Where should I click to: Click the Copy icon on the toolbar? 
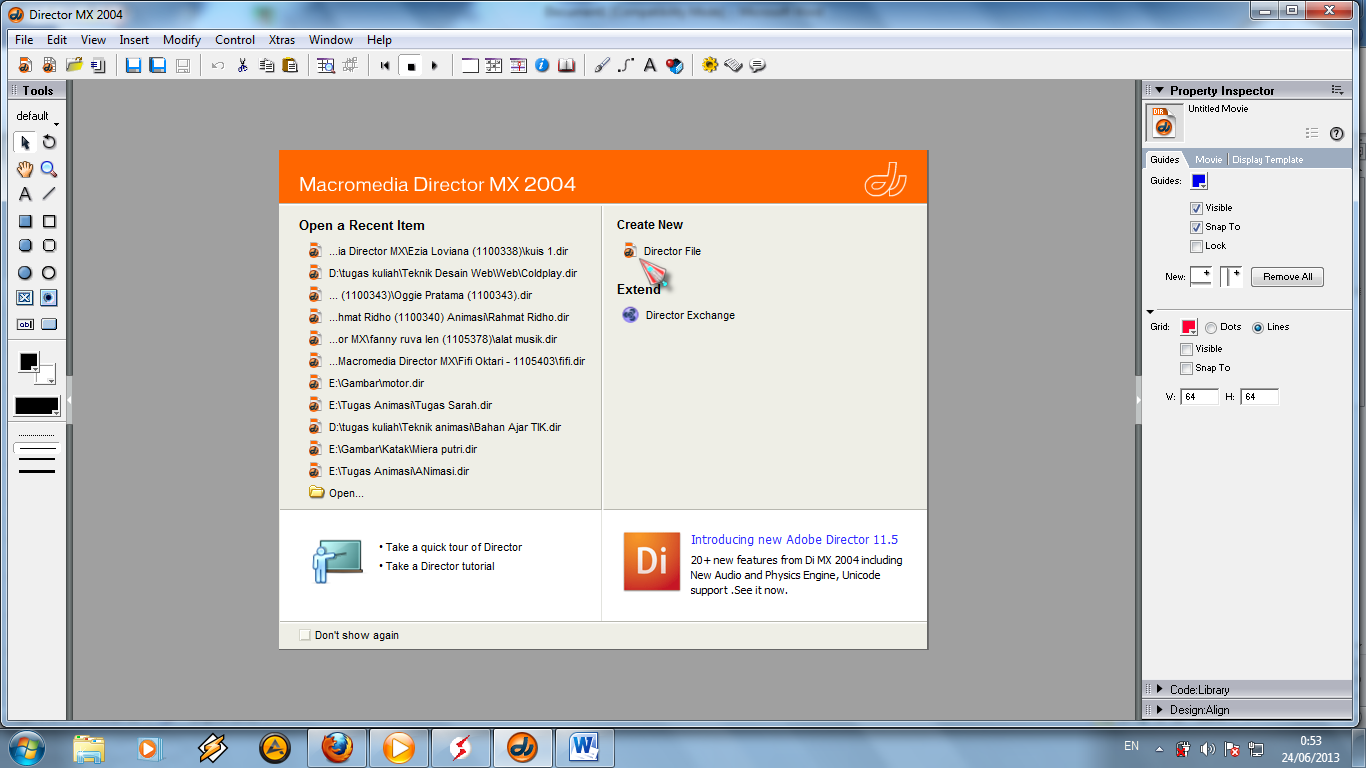coord(264,65)
